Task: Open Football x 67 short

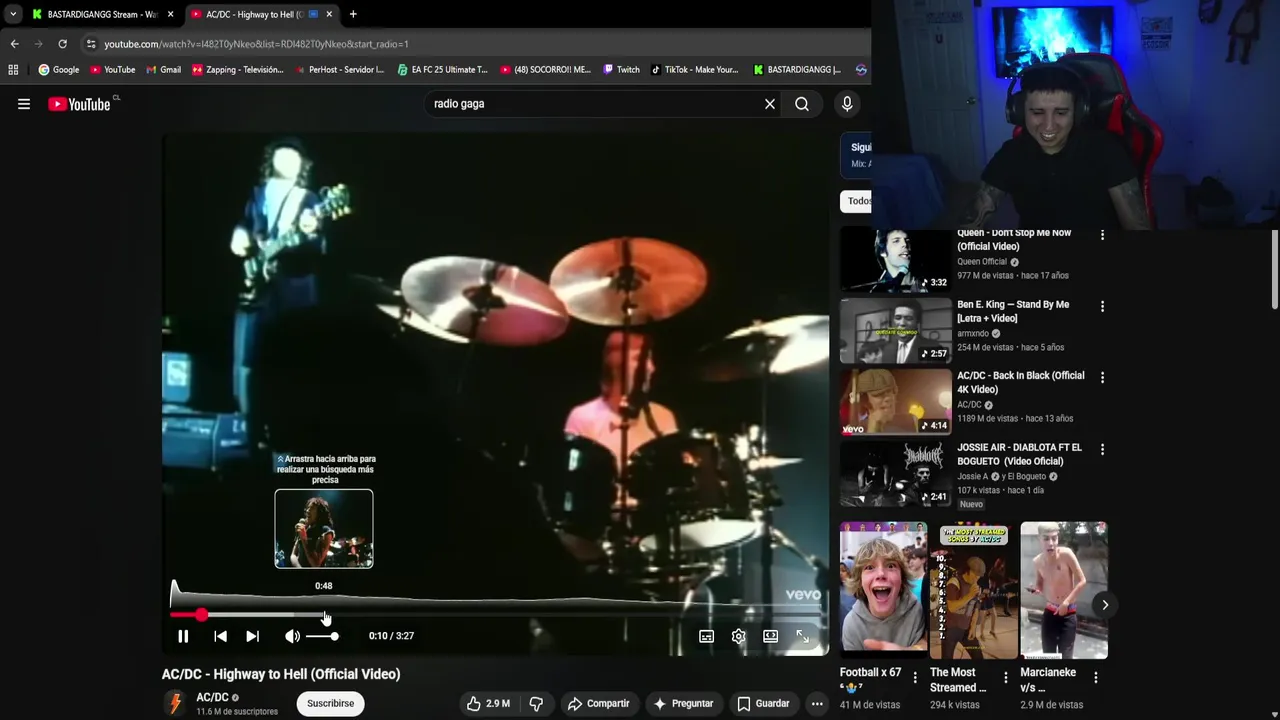Action: (x=883, y=590)
